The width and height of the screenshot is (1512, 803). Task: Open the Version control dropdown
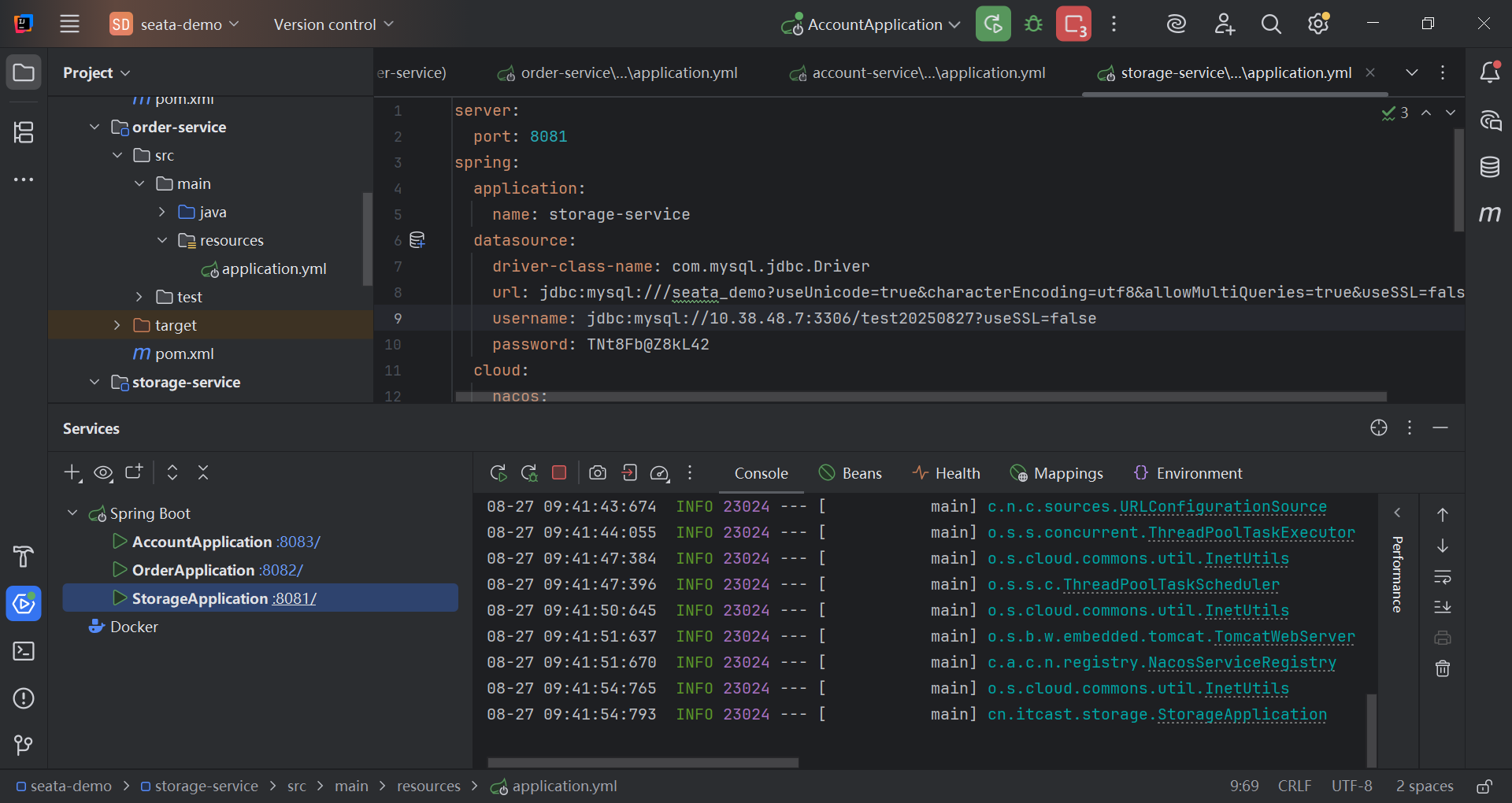pos(333,24)
